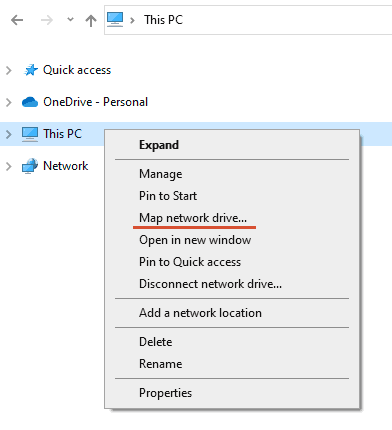Select the Quick access star icon
Screen dimensions: 392x430
point(31,70)
